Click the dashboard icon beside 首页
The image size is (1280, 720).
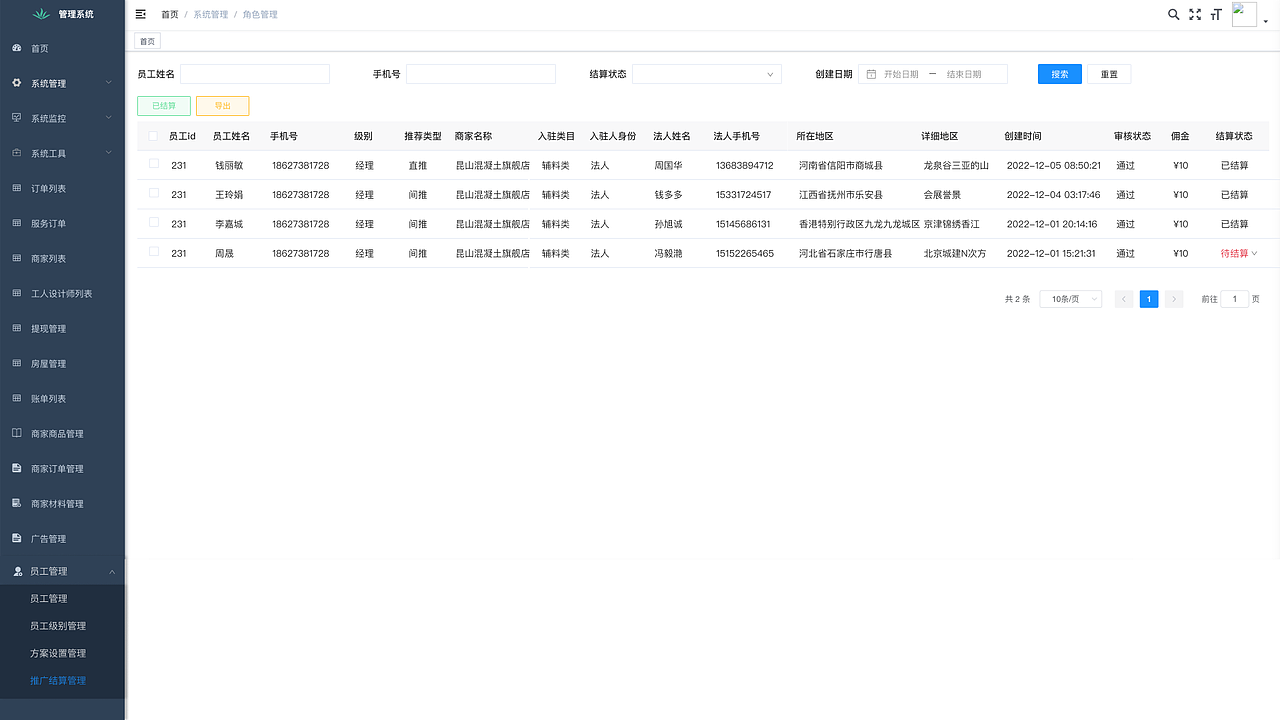16,48
